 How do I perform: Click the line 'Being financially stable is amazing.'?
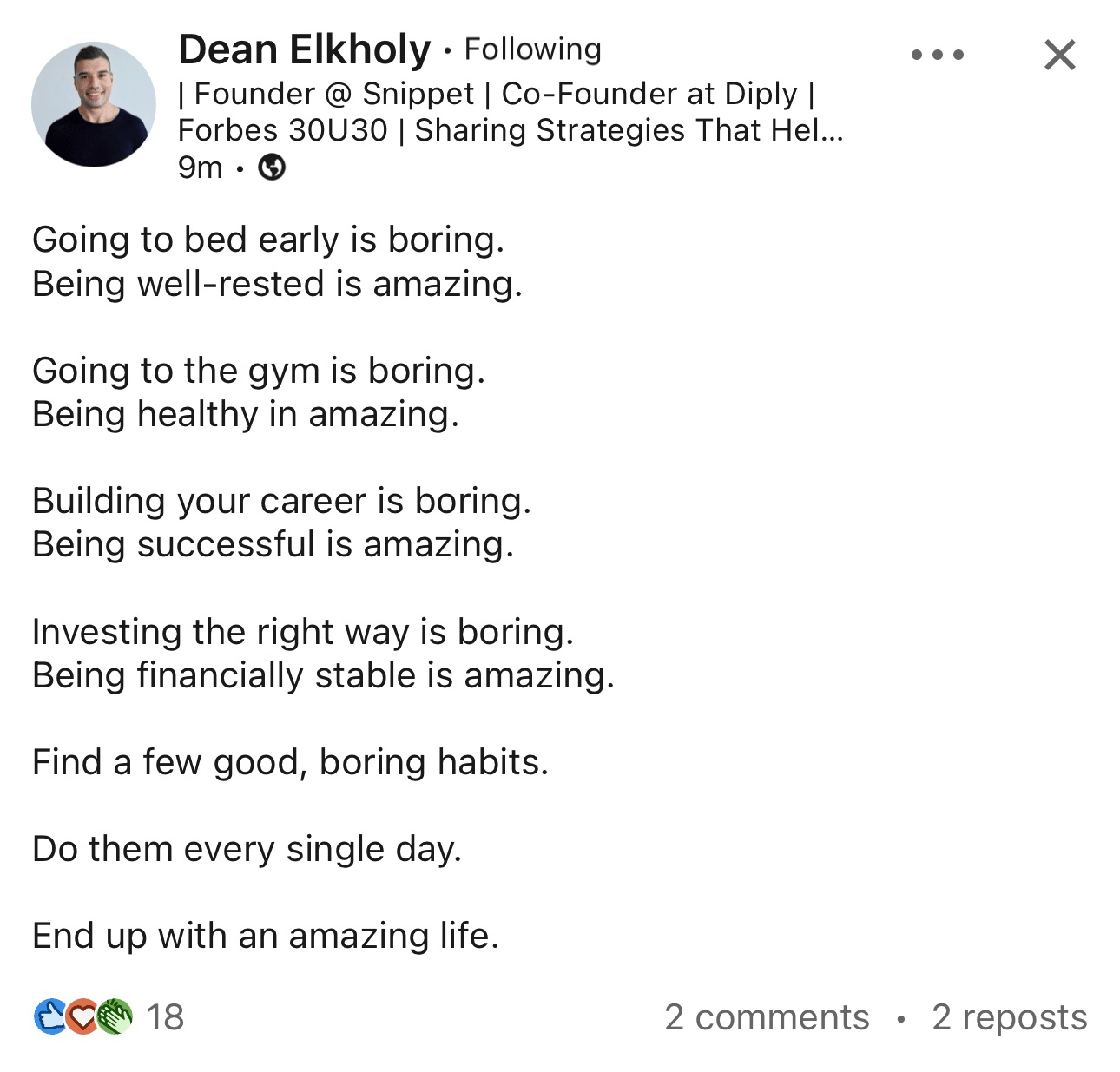click(x=323, y=675)
